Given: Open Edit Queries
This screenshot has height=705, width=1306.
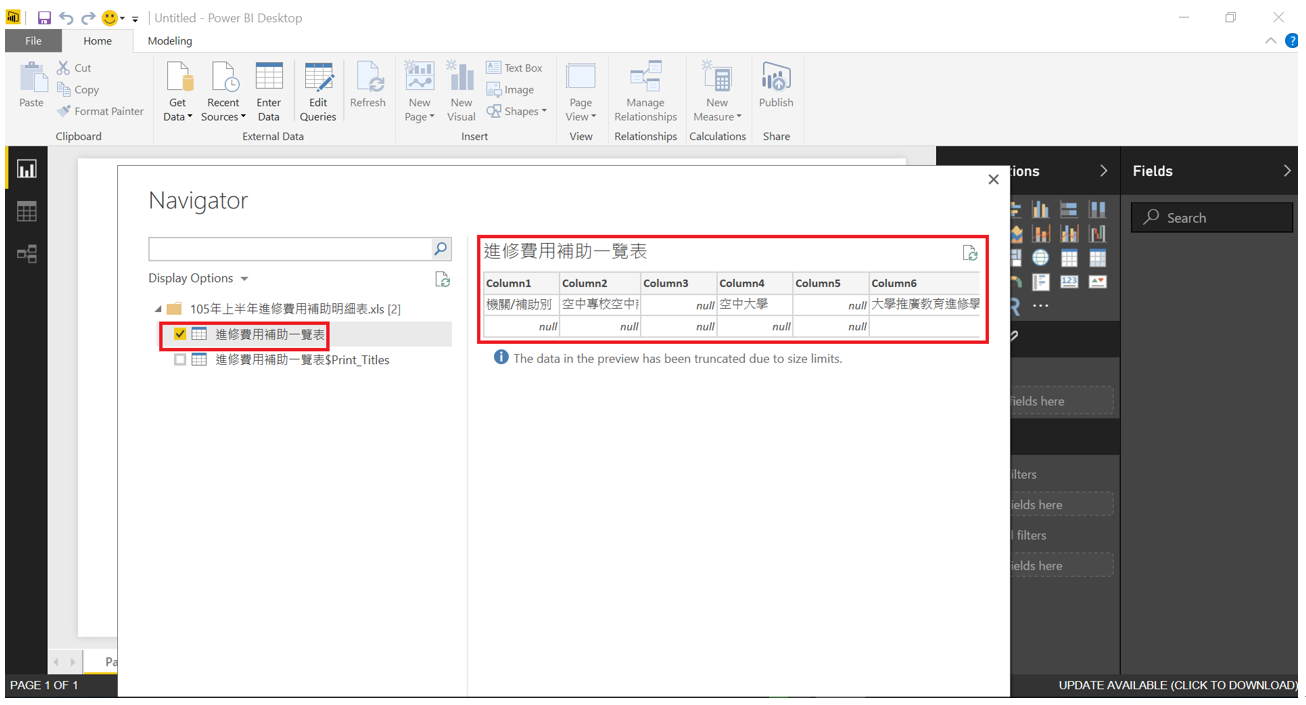Looking at the screenshot, I should [318, 91].
